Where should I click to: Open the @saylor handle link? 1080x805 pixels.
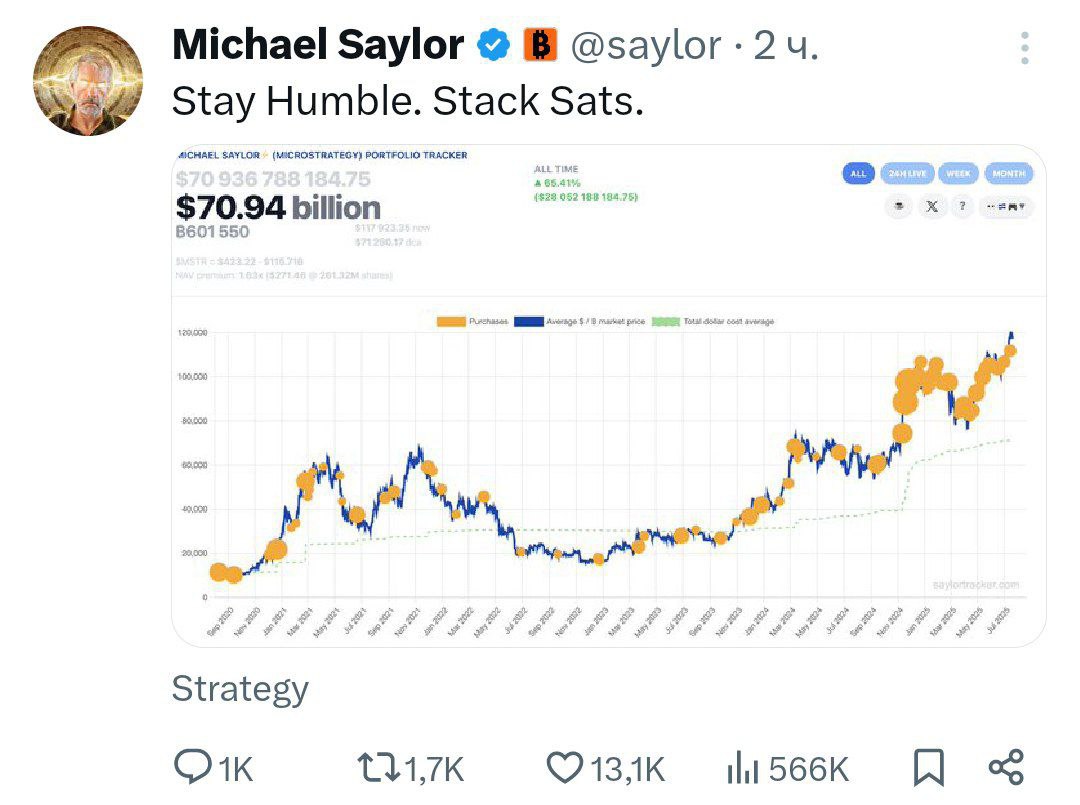(646, 47)
